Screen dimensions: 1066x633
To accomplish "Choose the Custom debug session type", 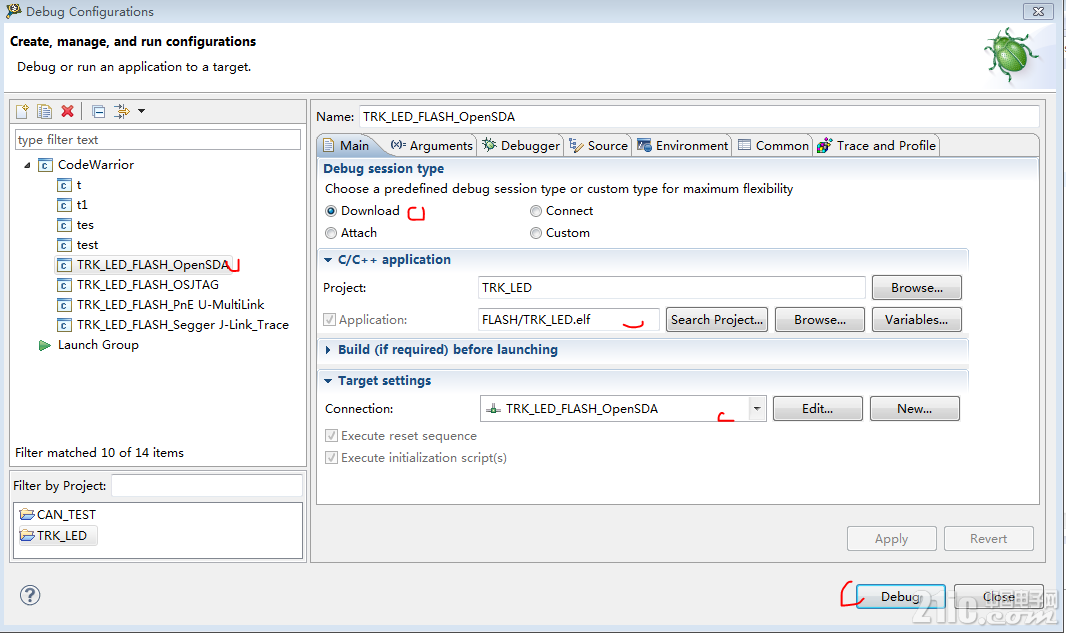I will click(x=536, y=233).
